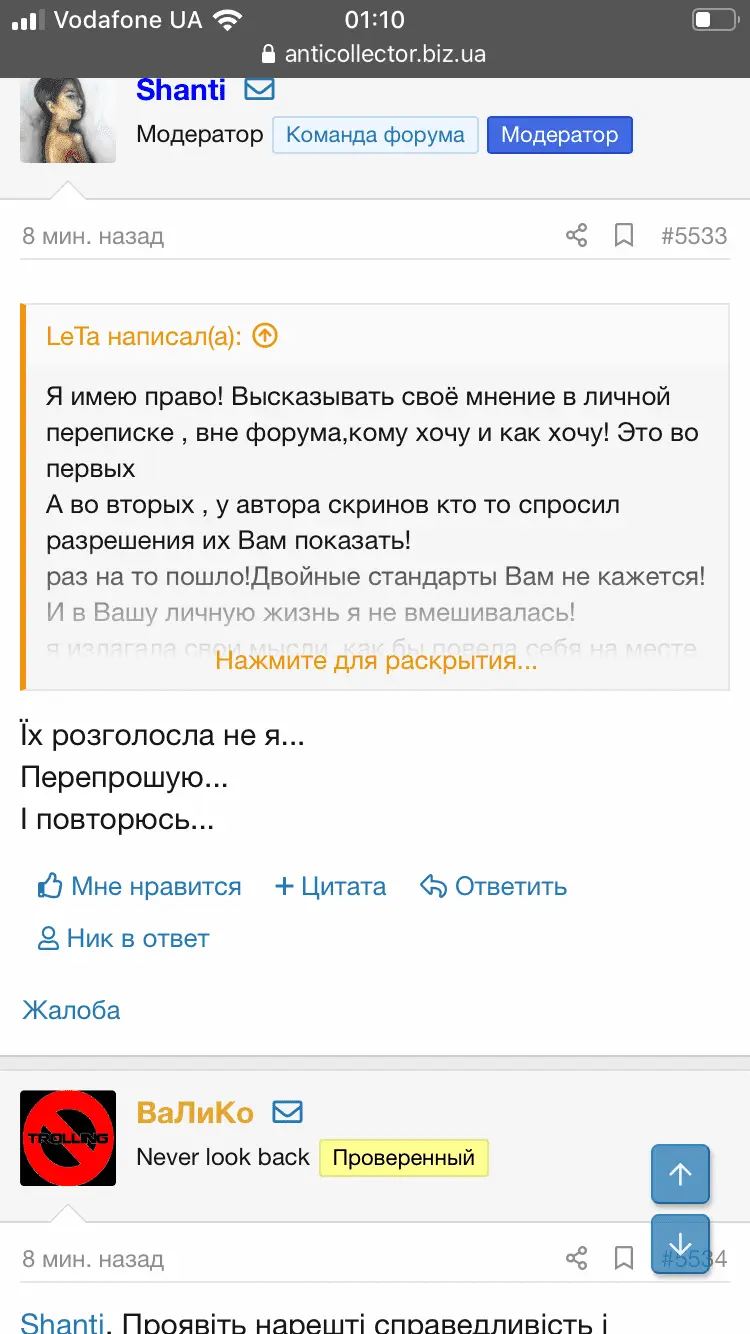
Task: Insert nickname with Ник в ответ
Action: click(123, 938)
